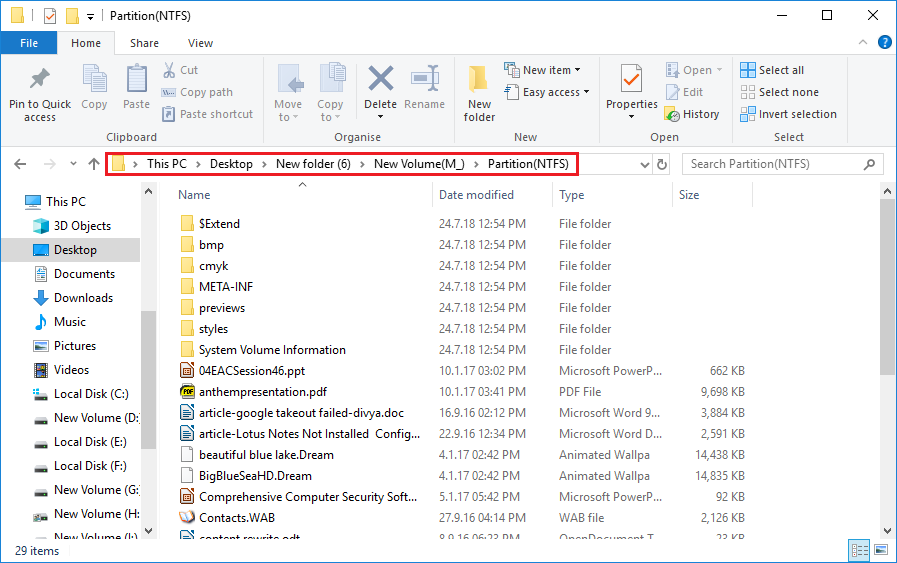The image size is (897, 563).
Task: Click the Copy clipboard icon
Action: coord(94,78)
